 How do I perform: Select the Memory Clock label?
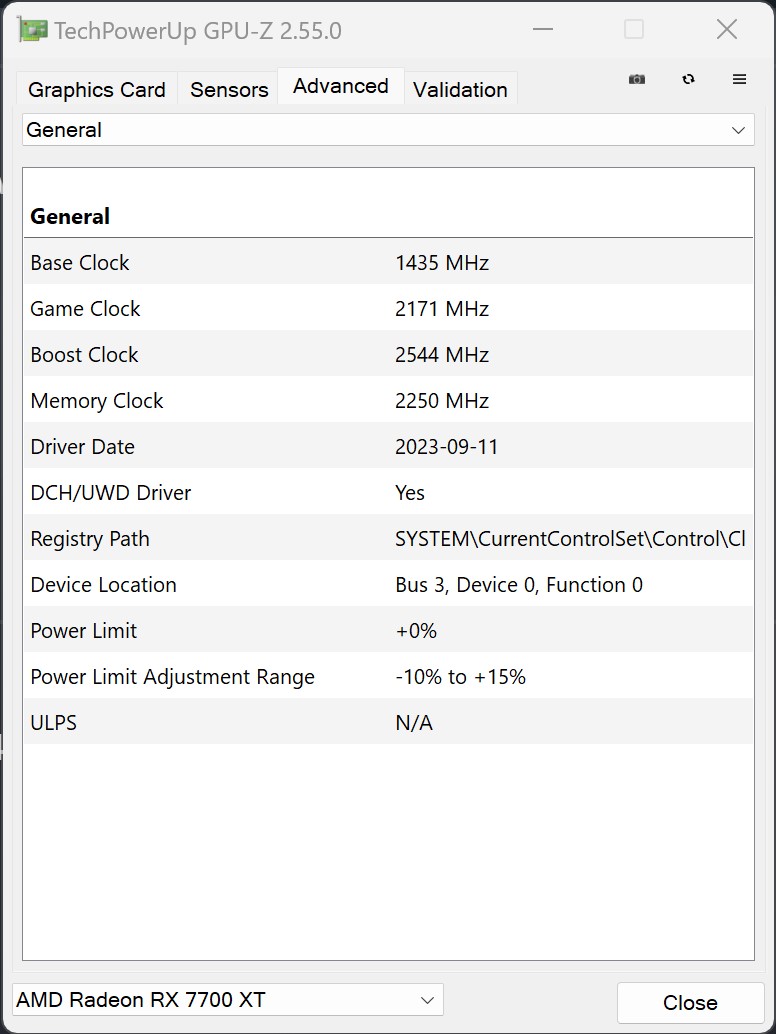(97, 400)
